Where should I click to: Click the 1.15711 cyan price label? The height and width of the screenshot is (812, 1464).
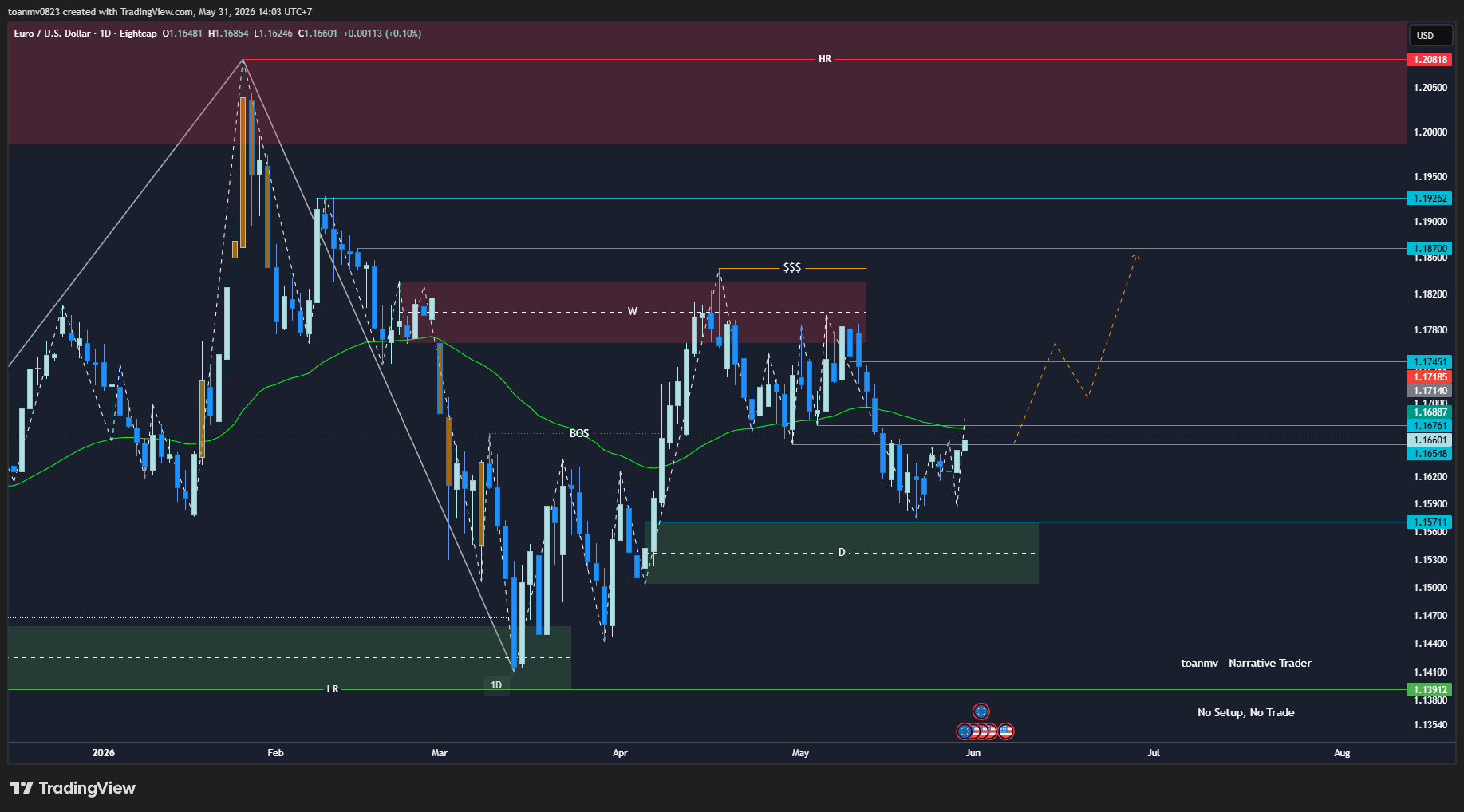coord(1430,522)
